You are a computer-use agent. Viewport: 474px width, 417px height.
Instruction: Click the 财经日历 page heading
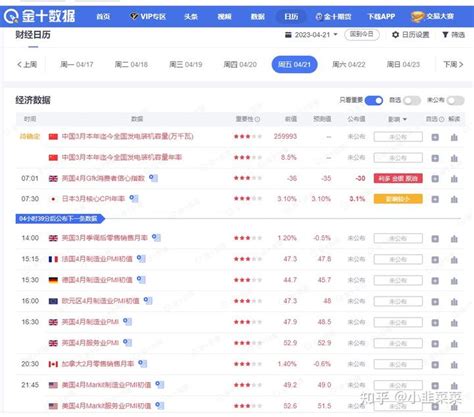tap(33, 35)
